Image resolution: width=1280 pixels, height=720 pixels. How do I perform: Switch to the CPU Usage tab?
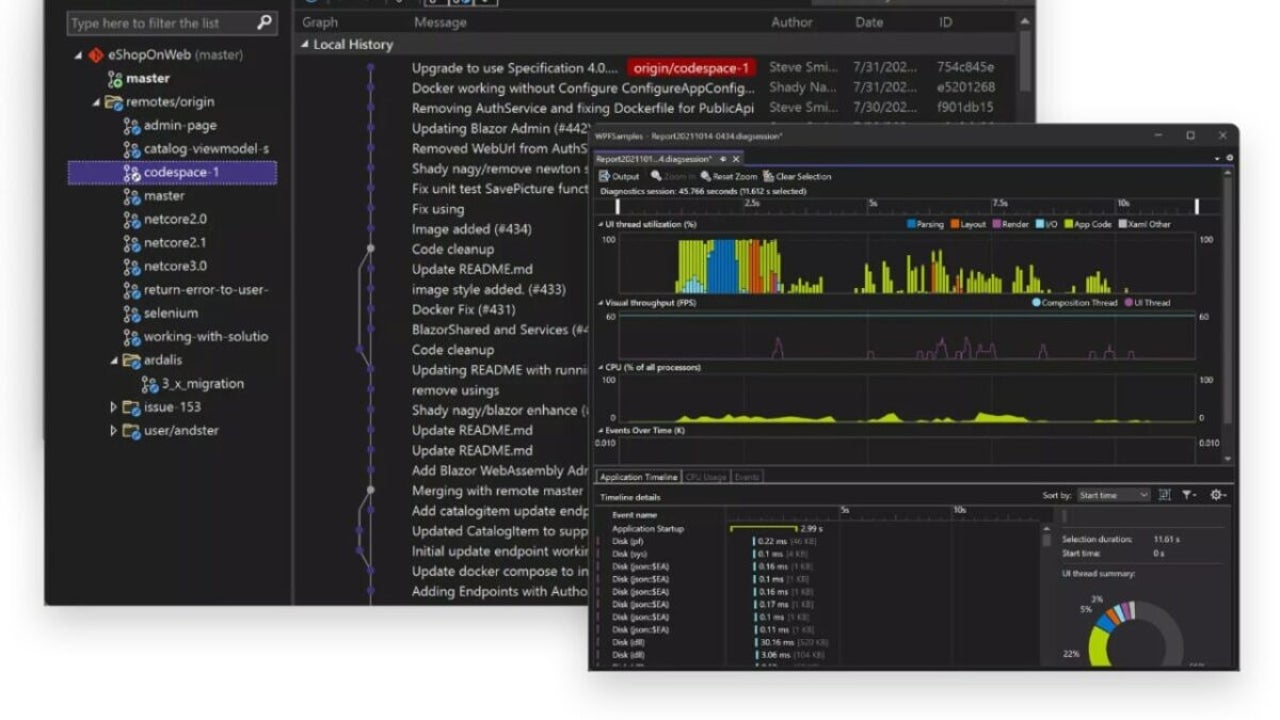[706, 477]
